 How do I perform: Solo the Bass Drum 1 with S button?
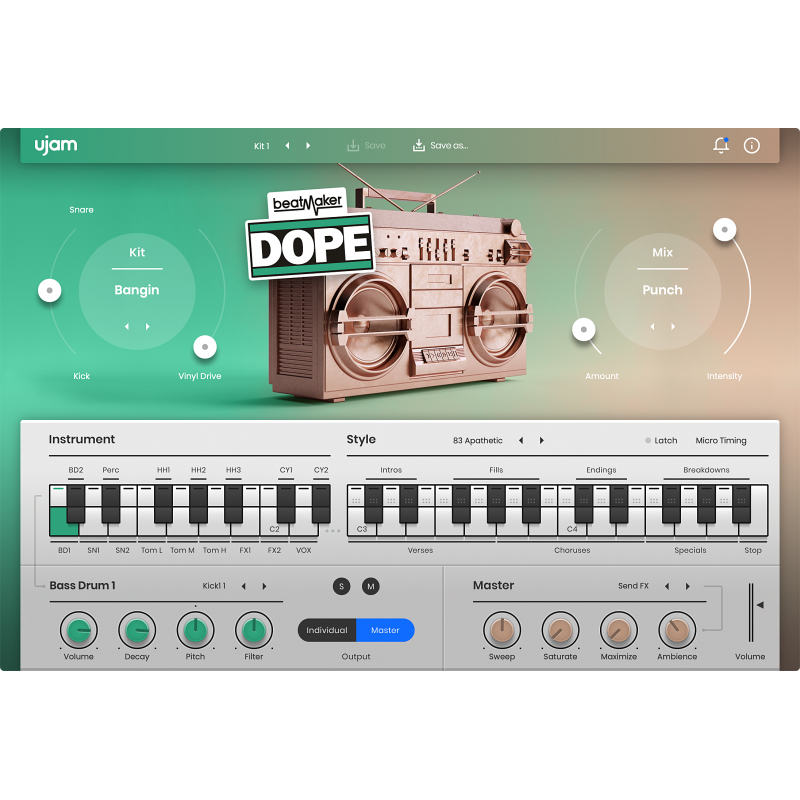pyautogui.click(x=342, y=586)
